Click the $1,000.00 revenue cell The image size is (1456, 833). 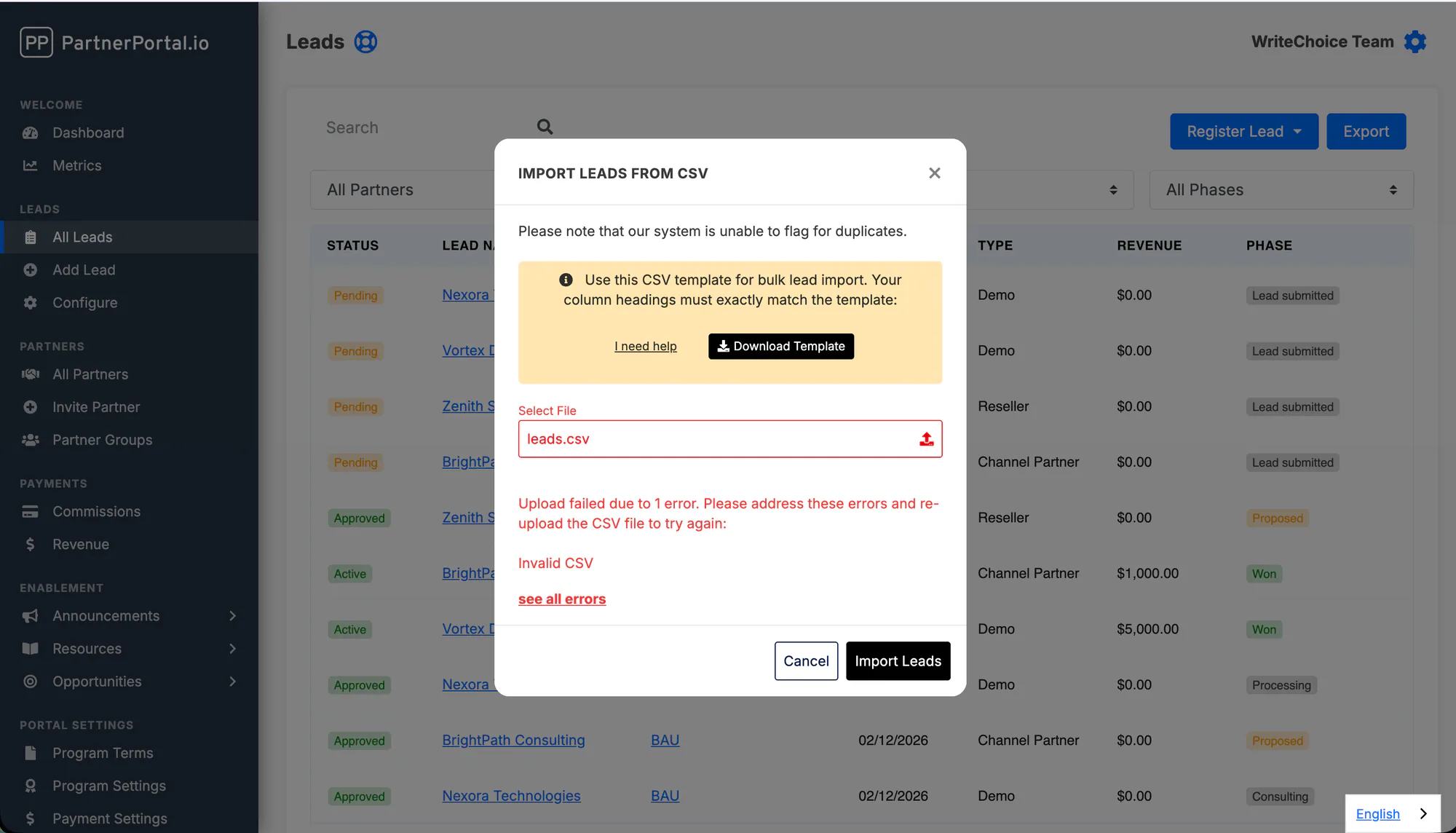click(1147, 574)
